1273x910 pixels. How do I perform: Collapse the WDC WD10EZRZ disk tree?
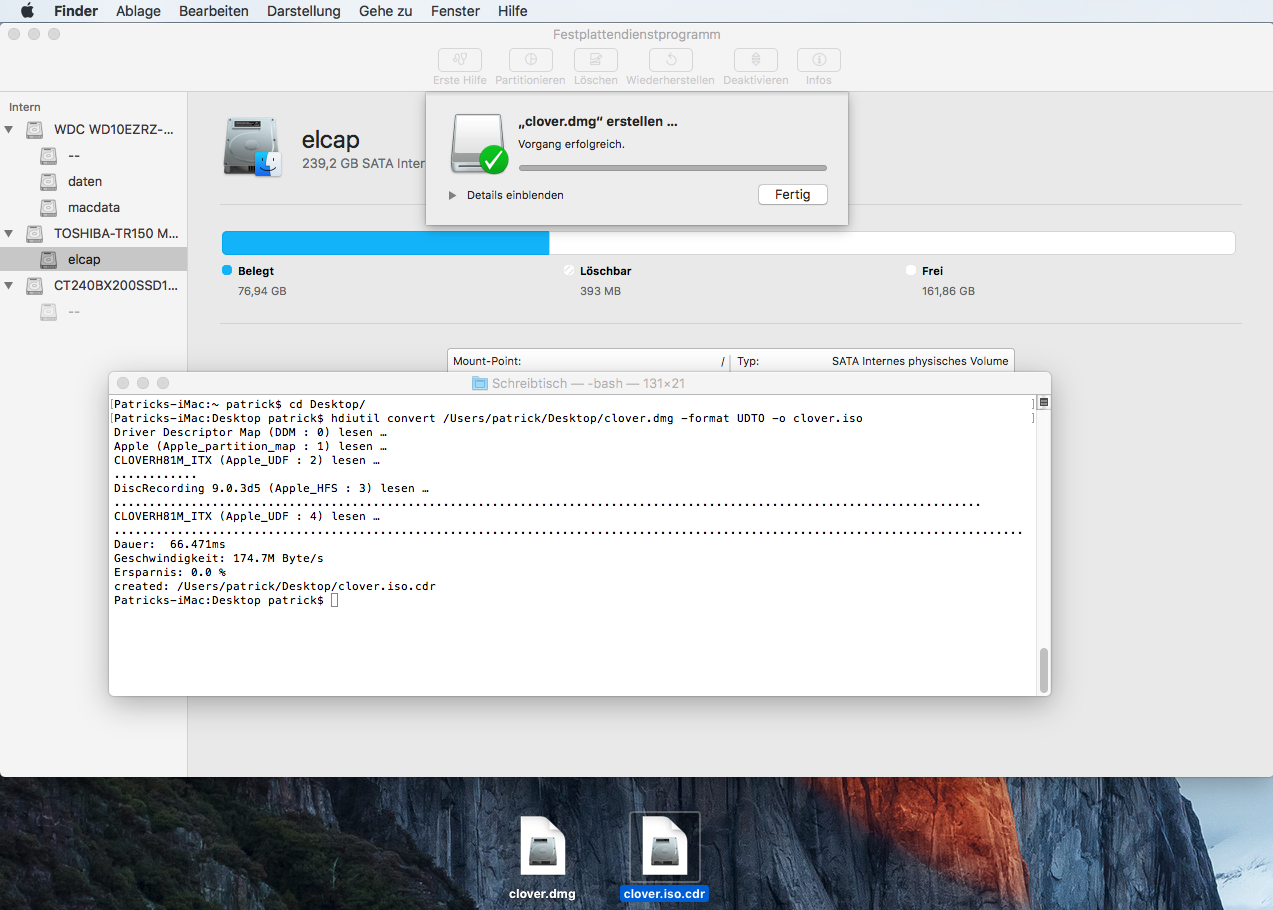(10, 130)
